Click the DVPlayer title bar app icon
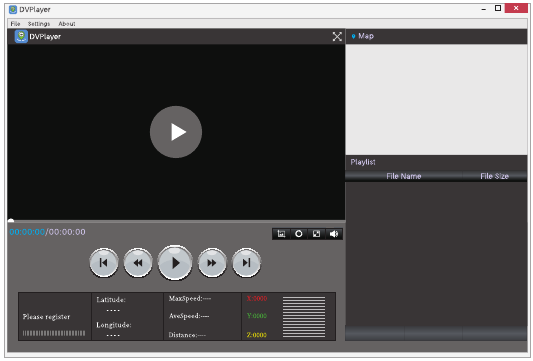The image size is (533, 361). pyautogui.click(x=13, y=10)
